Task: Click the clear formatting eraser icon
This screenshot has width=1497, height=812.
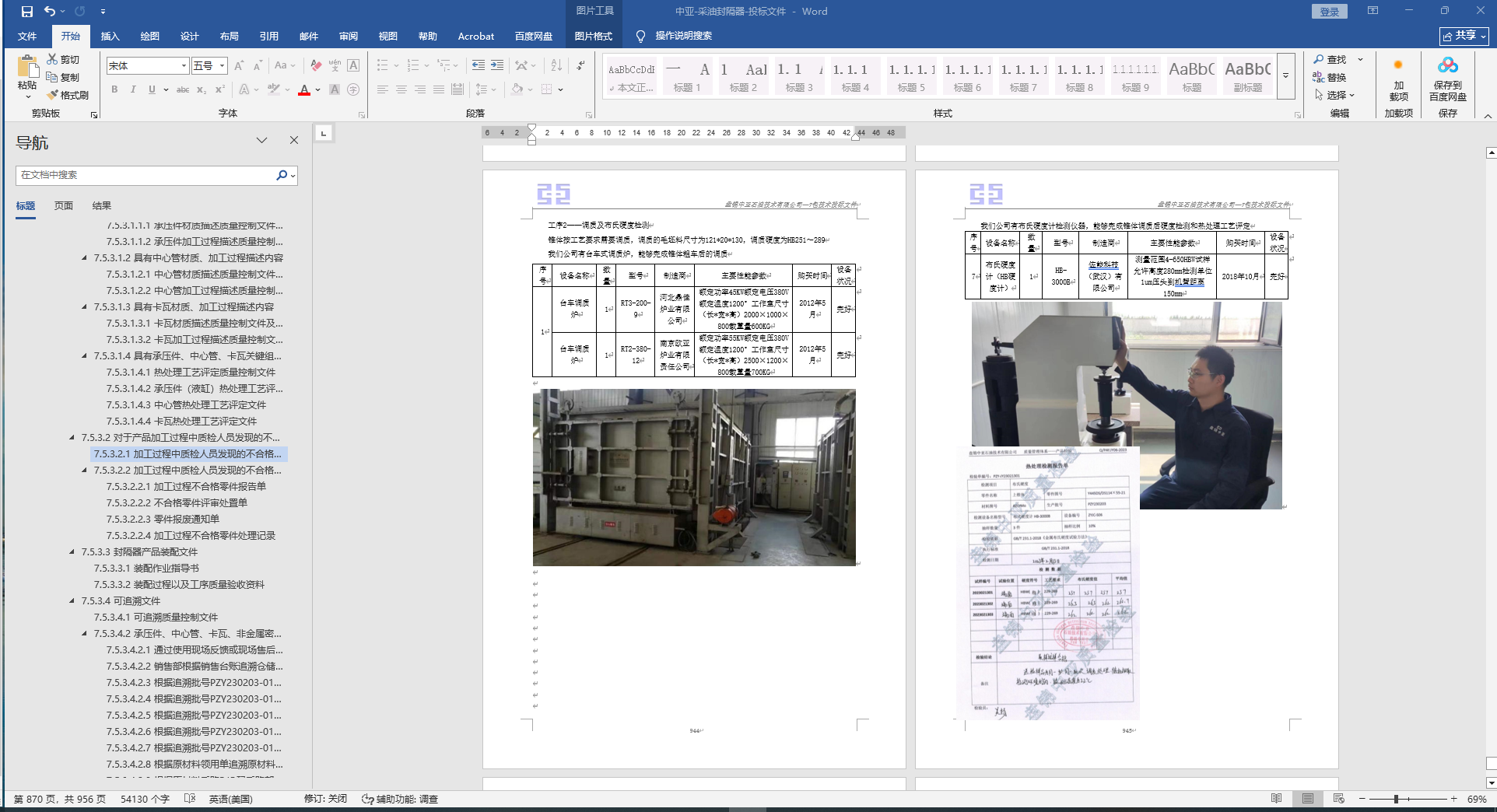Action: point(316,65)
